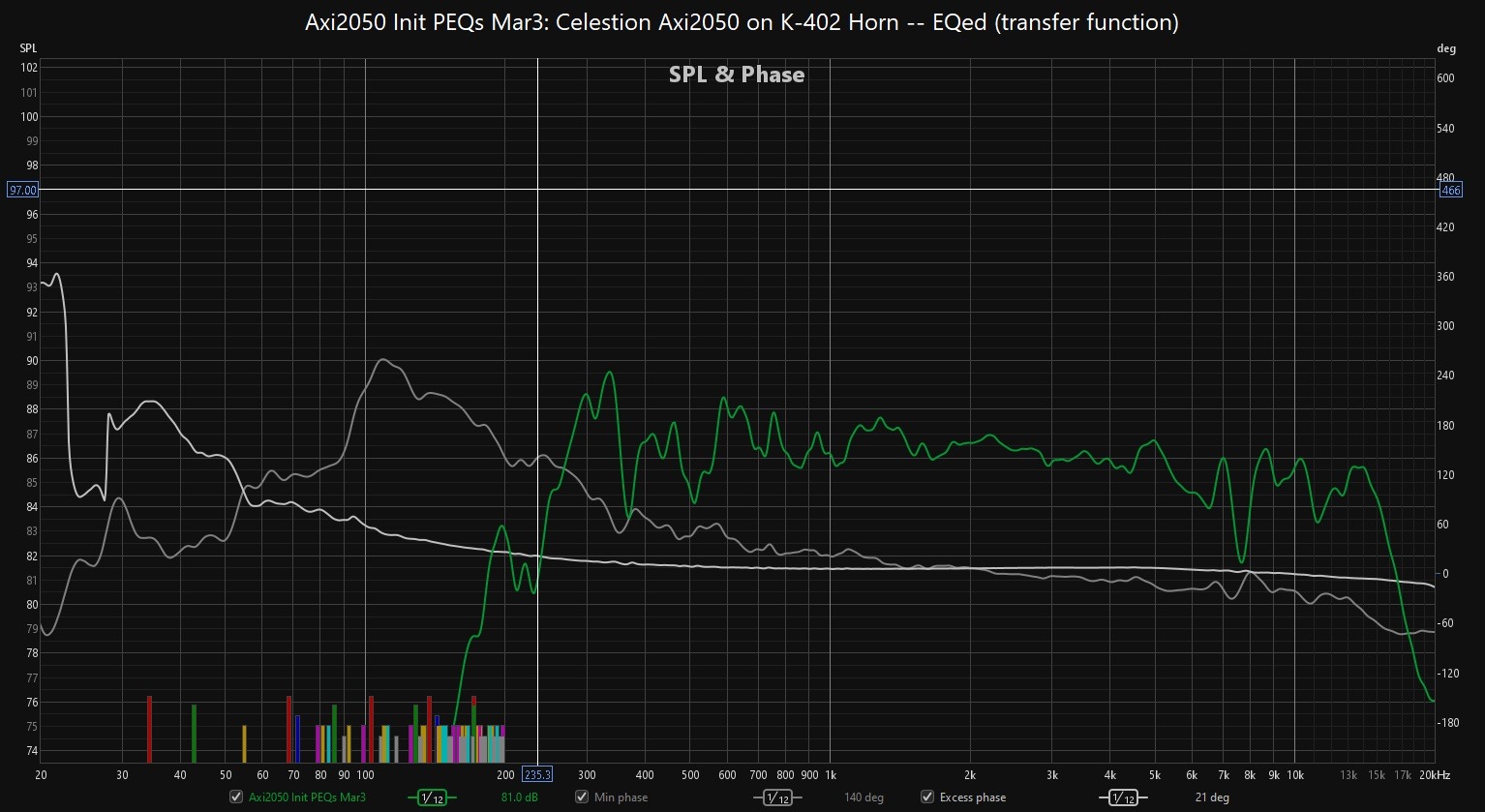Uncheck the Axi2050 Init PEQs Mar3 trace checkbox
The image size is (1485, 812).
[x=236, y=797]
